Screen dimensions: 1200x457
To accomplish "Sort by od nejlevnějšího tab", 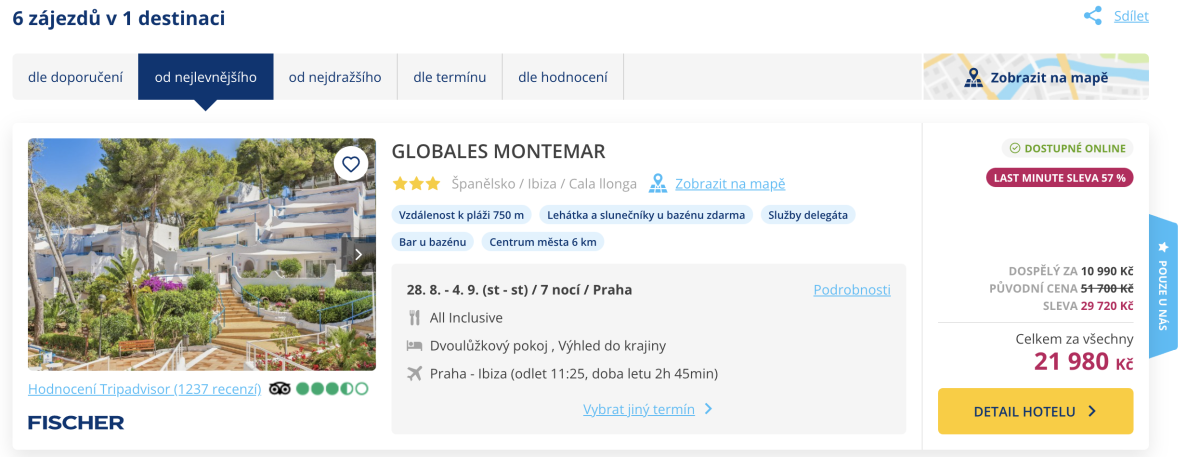I will coord(206,77).
